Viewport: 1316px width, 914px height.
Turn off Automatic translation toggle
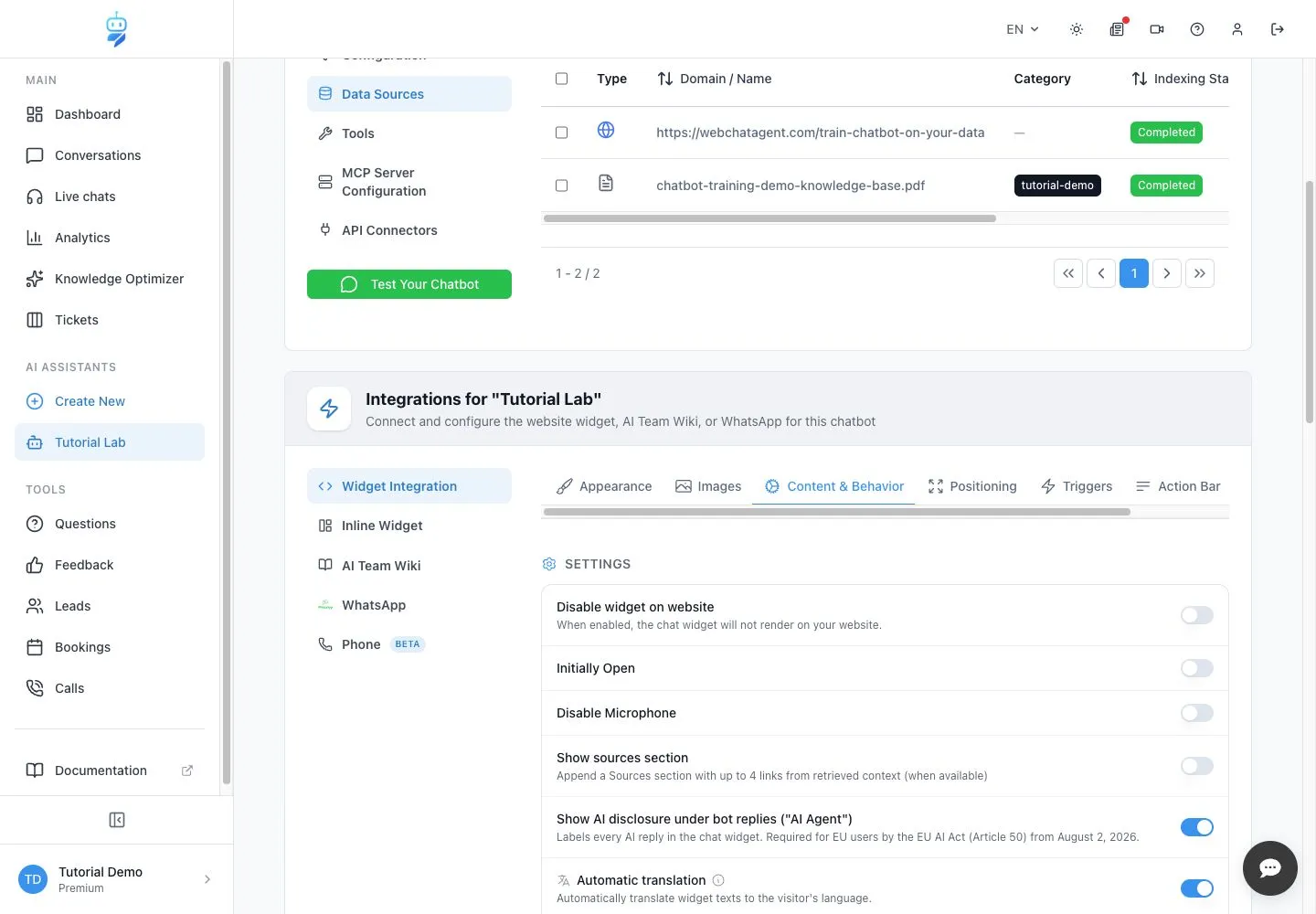click(x=1197, y=888)
